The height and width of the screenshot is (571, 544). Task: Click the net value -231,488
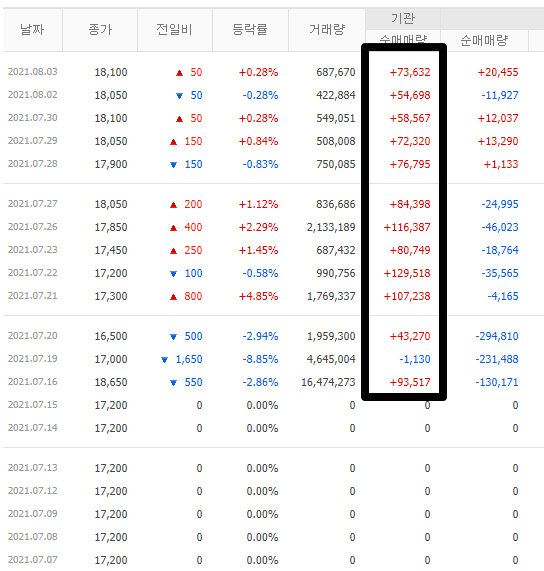[497, 359]
